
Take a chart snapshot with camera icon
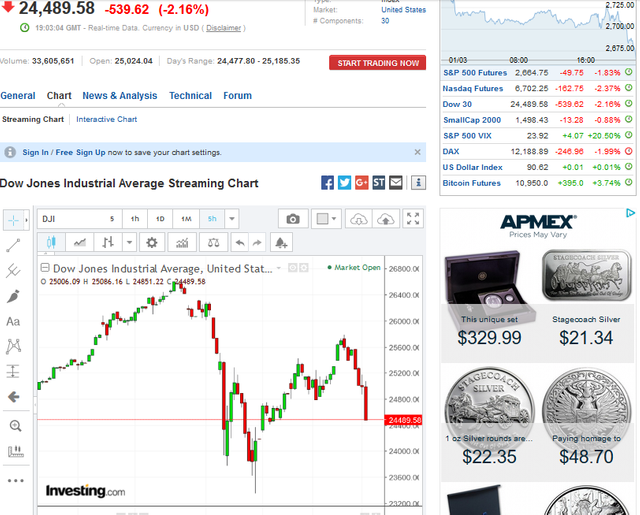click(x=293, y=219)
